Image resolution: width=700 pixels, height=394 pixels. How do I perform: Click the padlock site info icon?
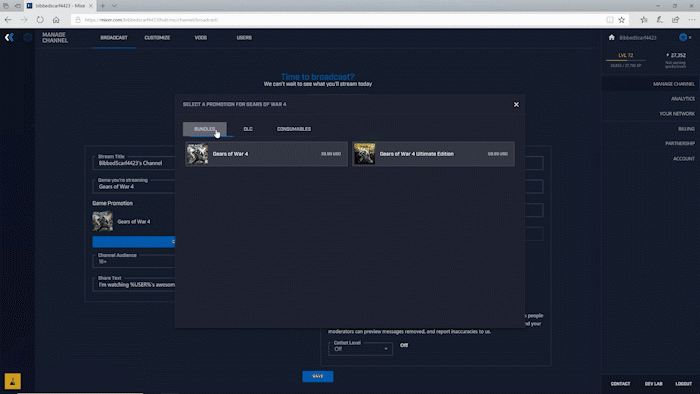tap(78, 20)
